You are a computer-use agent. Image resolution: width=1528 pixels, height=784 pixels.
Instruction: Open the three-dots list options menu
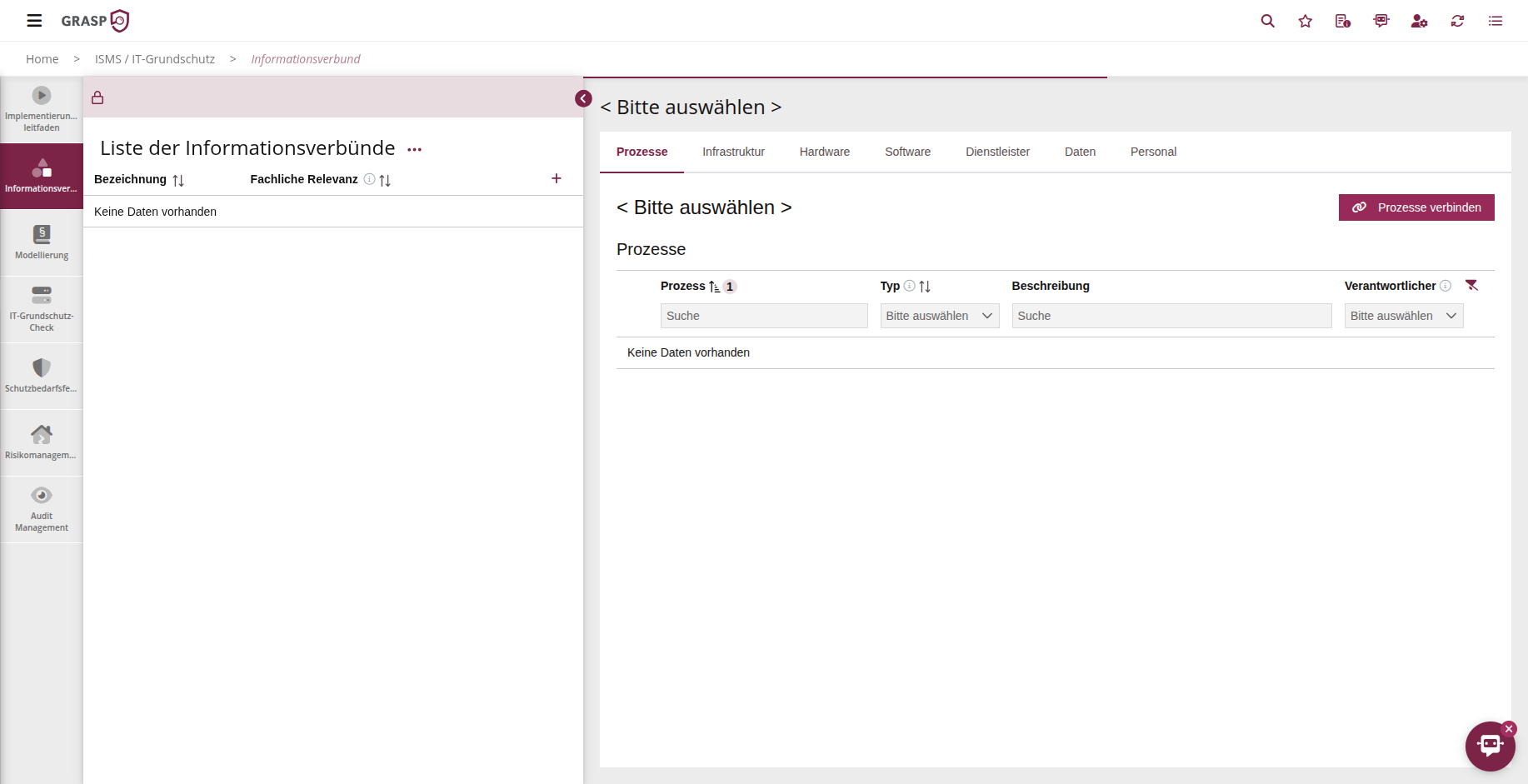[x=414, y=150]
